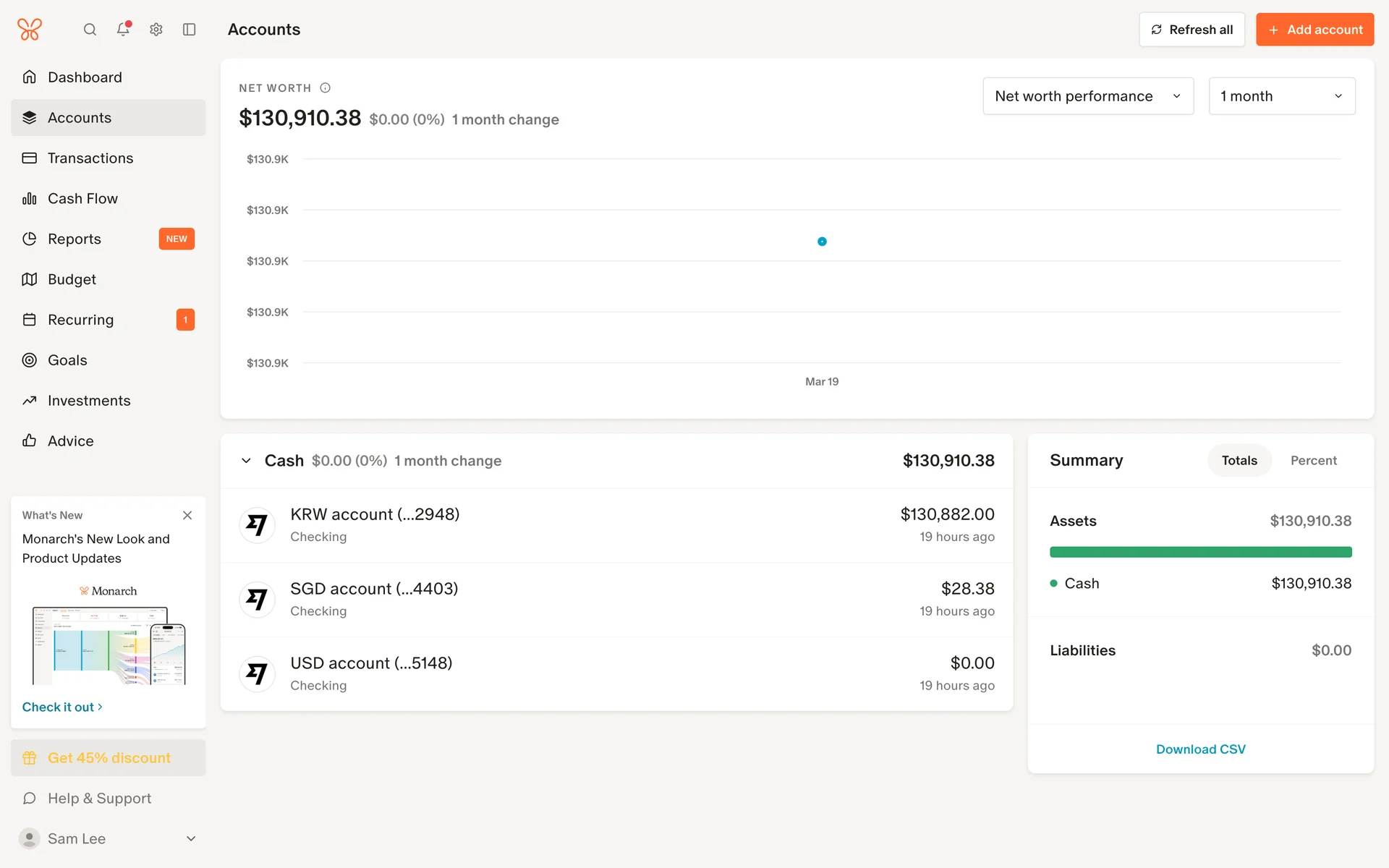Click the net worth info icon
1389x868 pixels.
[x=326, y=88]
